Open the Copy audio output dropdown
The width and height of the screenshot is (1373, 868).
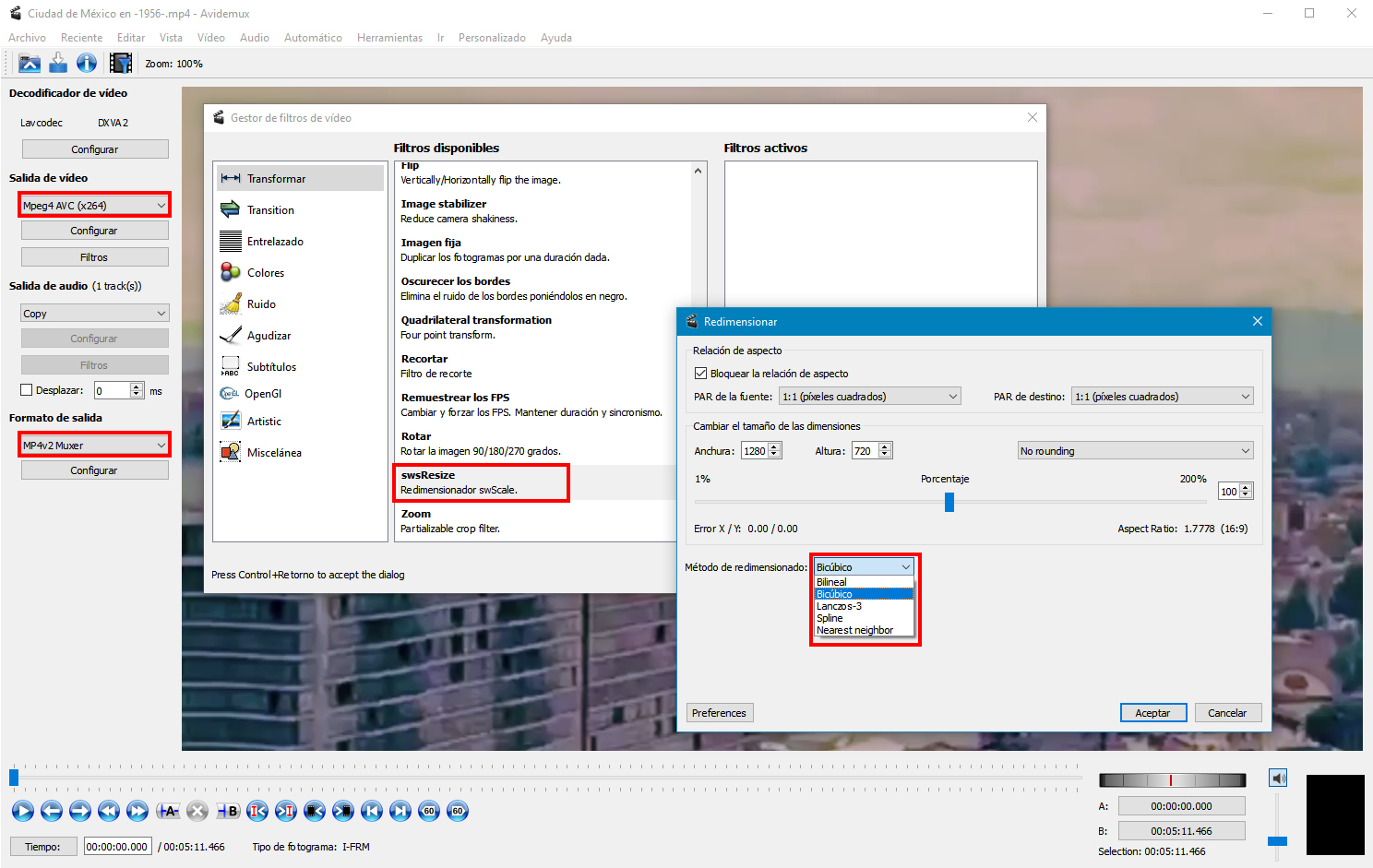point(94,314)
